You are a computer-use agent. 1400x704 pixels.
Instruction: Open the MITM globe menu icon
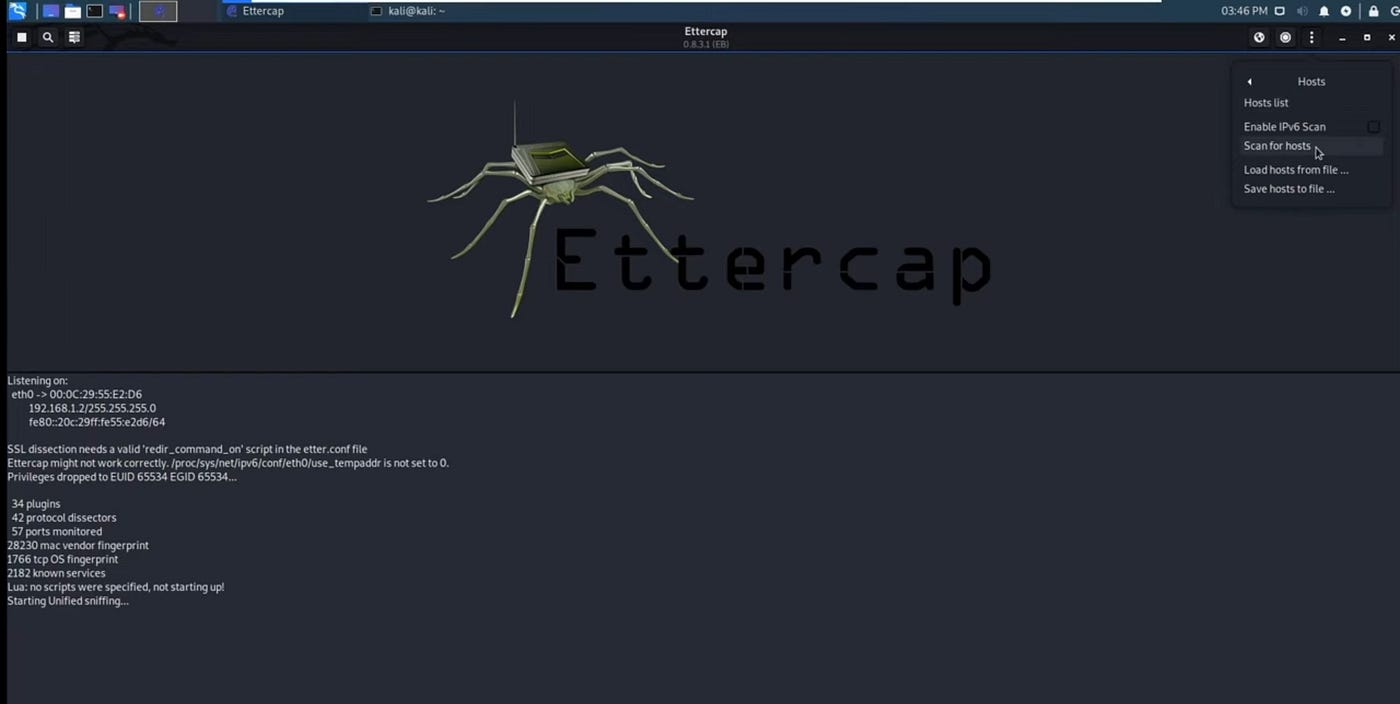(1259, 37)
